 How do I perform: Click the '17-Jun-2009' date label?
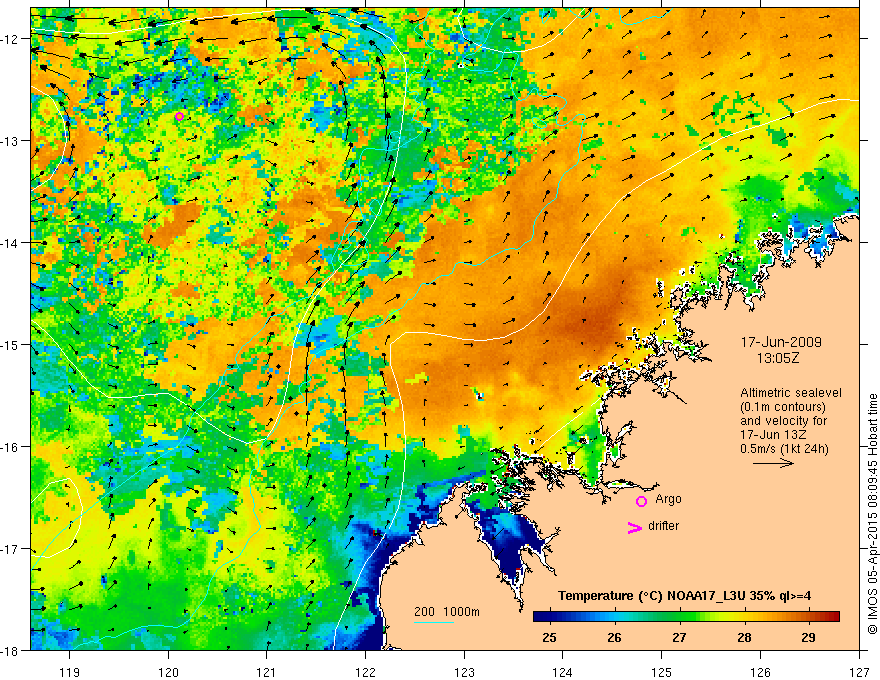(x=781, y=342)
